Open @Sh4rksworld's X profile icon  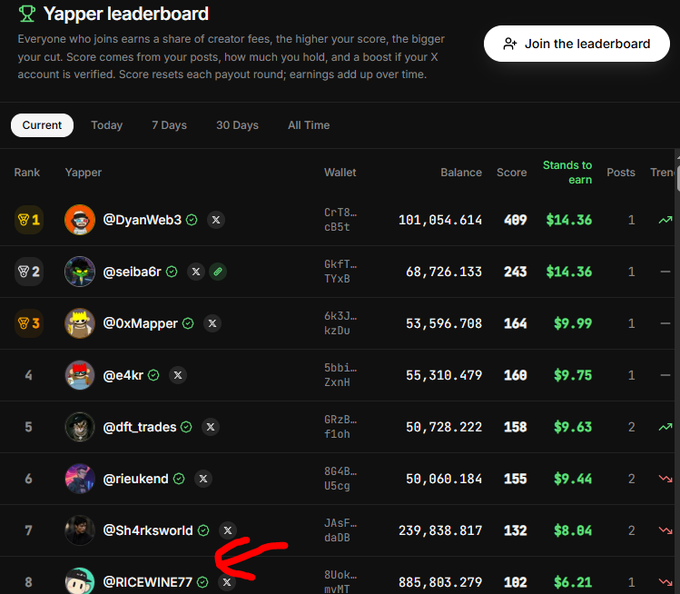pyautogui.click(x=228, y=530)
